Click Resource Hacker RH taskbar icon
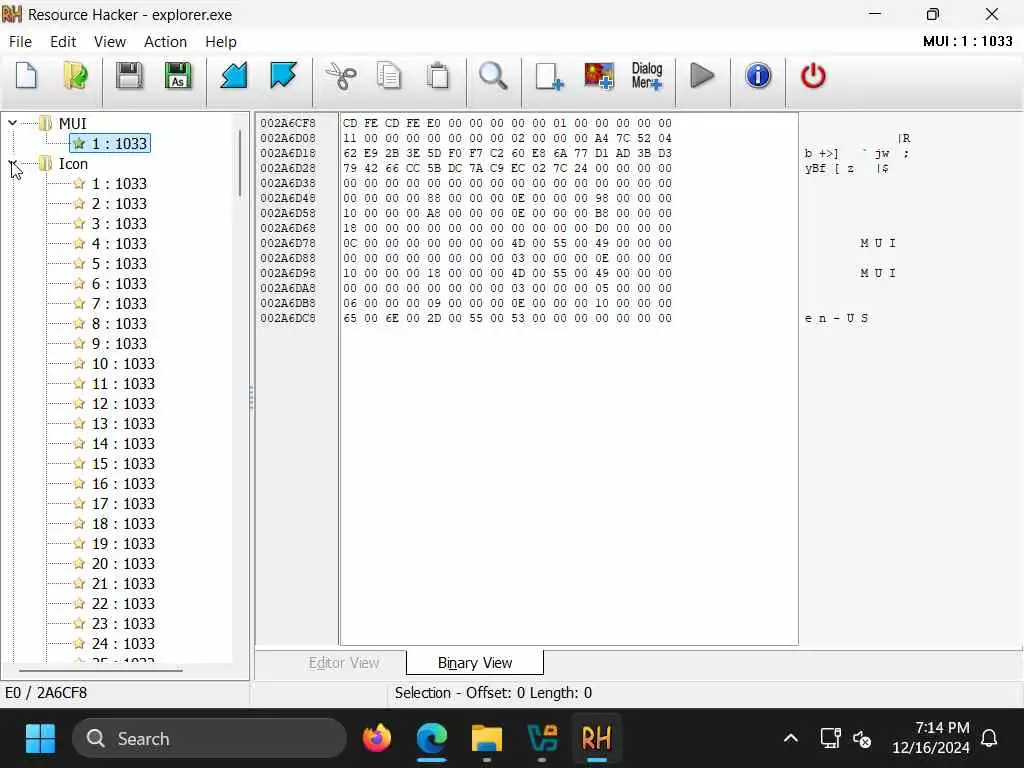 [x=596, y=739]
